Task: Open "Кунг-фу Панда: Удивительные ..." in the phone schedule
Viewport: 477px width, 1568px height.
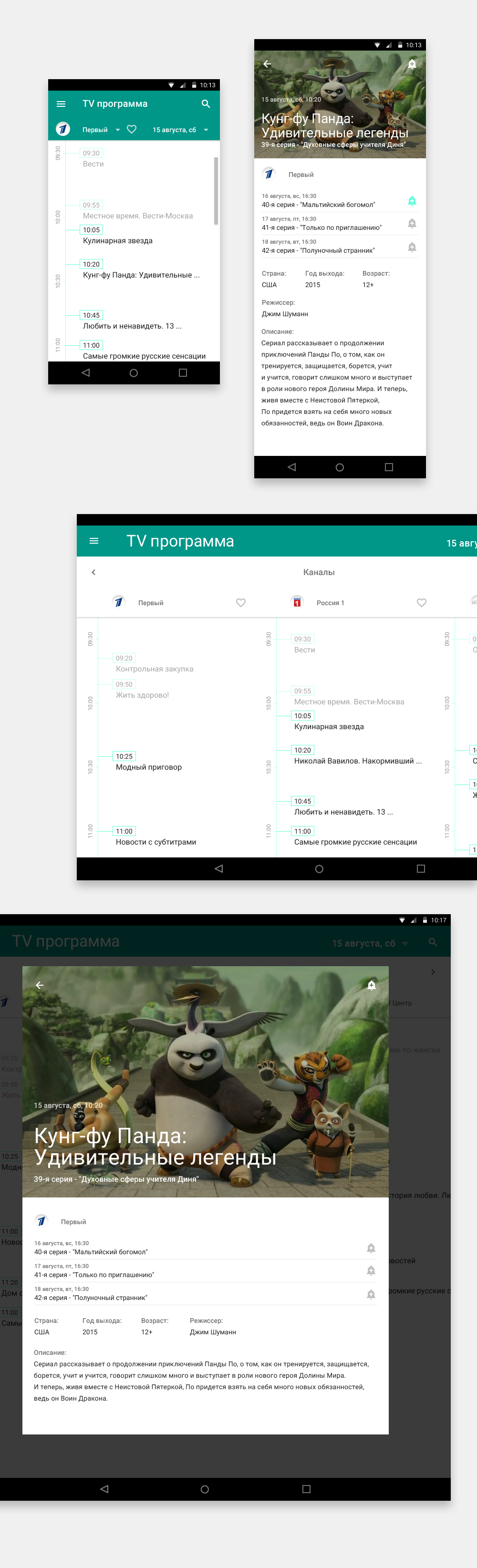Action: (x=141, y=275)
